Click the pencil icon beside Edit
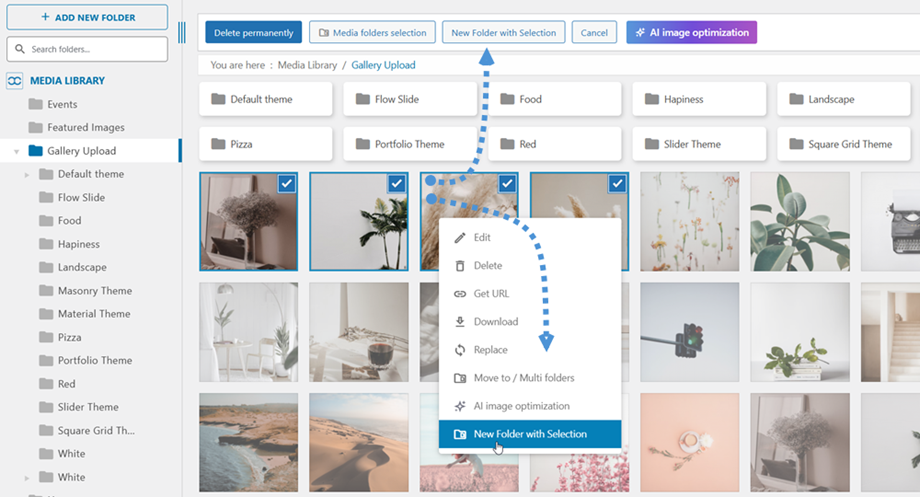This screenshot has width=920, height=497. click(460, 238)
